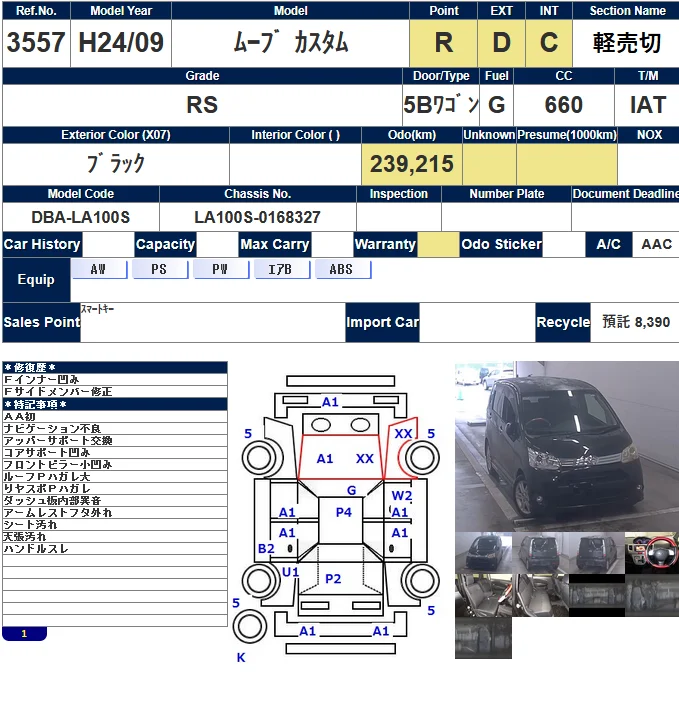Select the B2 mark on car diagram
This screenshot has width=679, height=718.
click(266, 549)
